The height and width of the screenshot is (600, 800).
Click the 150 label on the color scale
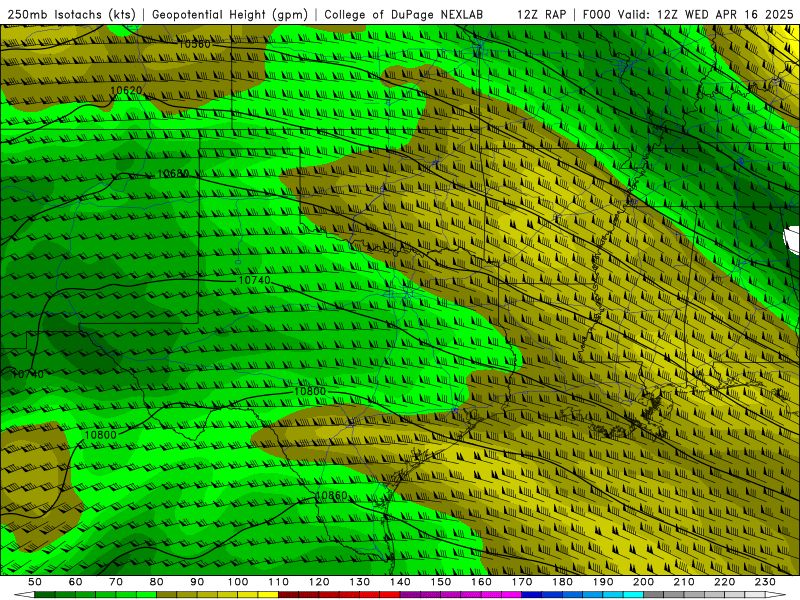click(x=441, y=582)
